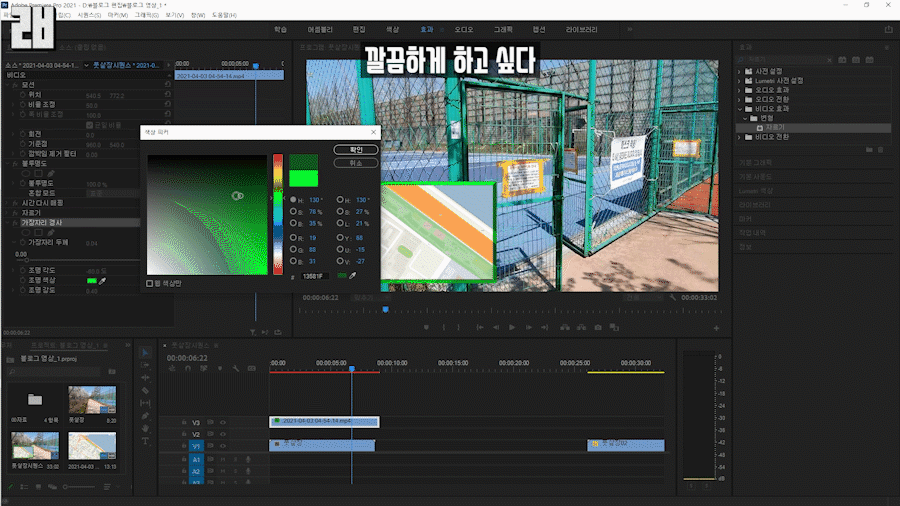Click the share/export icon at top right
The image size is (900, 506).
(x=889, y=29)
